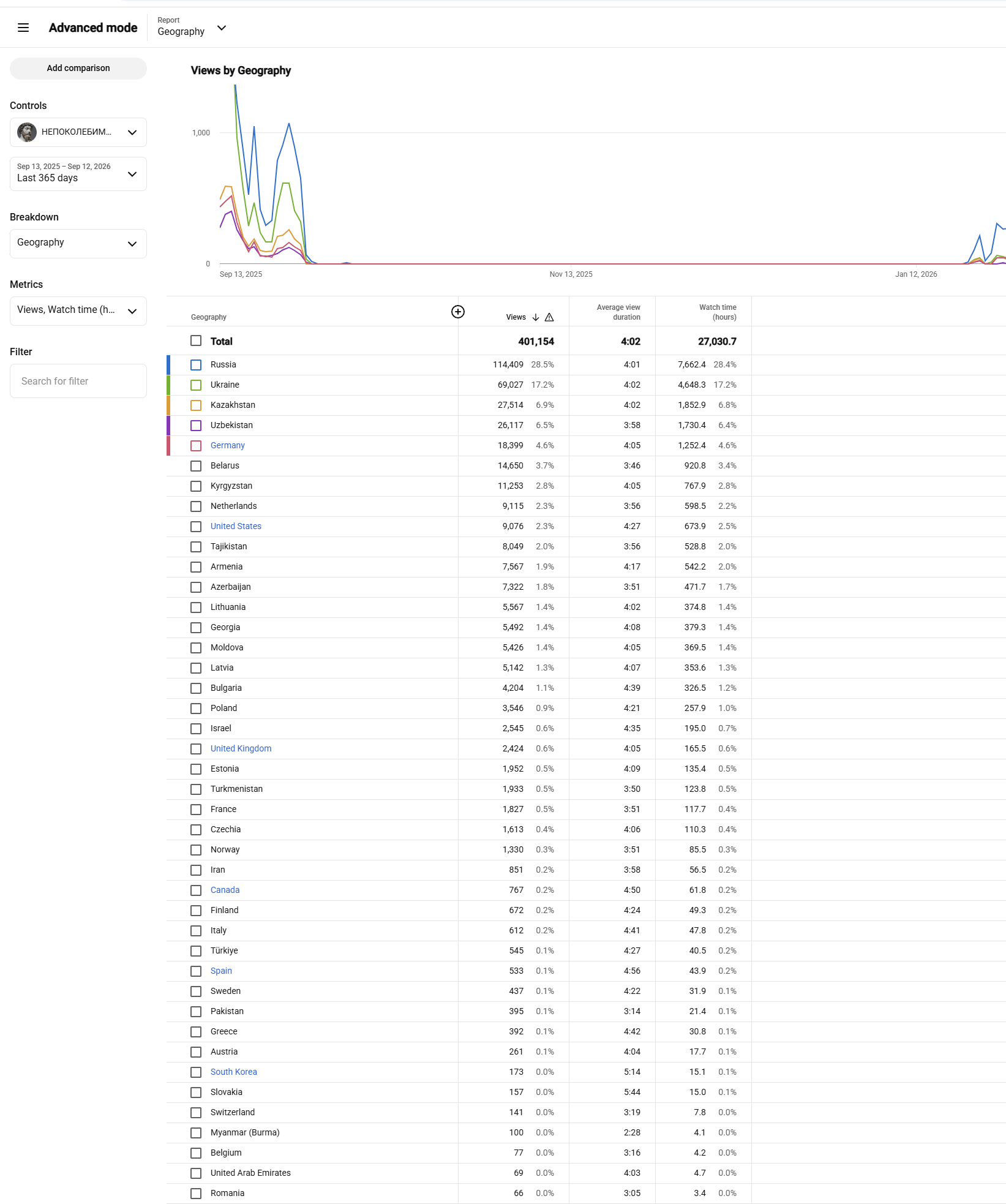Screen dimensions: 1006x1204
Task: Expand the Report Geography dropdown
Action: click(x=192, y=28)
